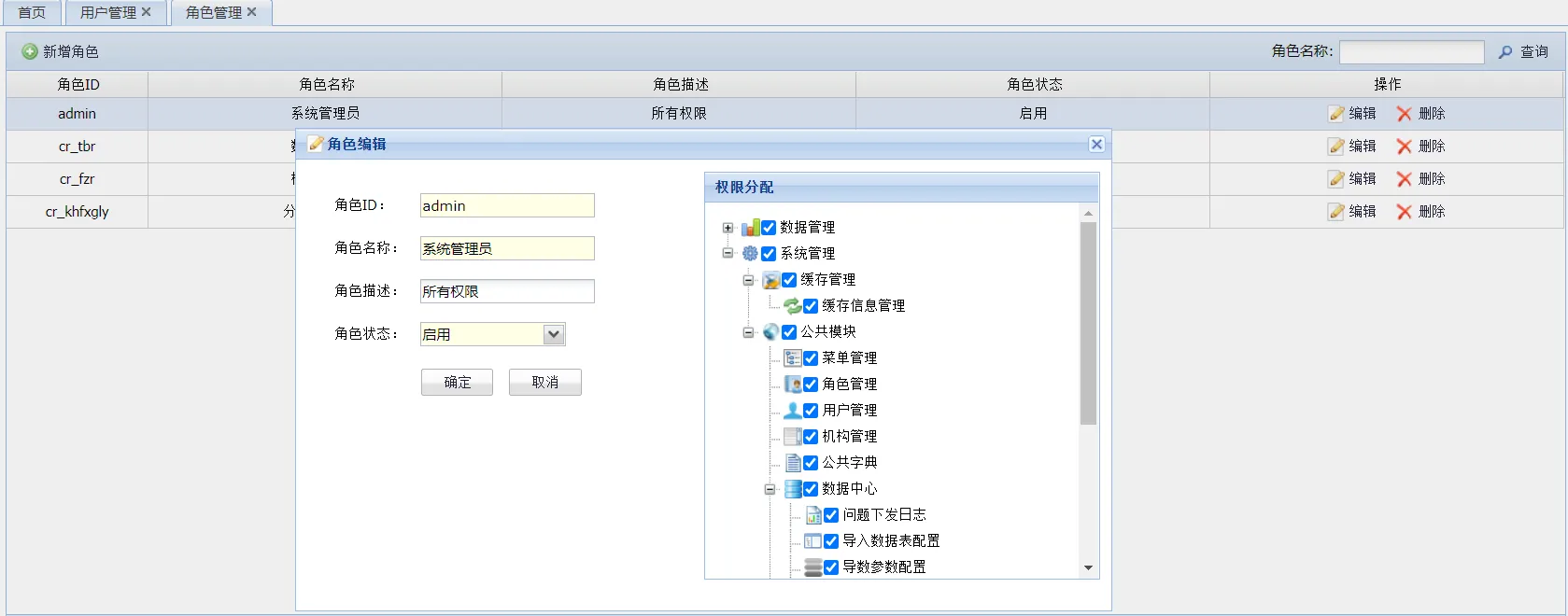Image resolution: width=1568 pixels, height=616 pixels.
Task: Expand the 数据管理 tree node
Action: pyautogui.click(x=728, y=228)
